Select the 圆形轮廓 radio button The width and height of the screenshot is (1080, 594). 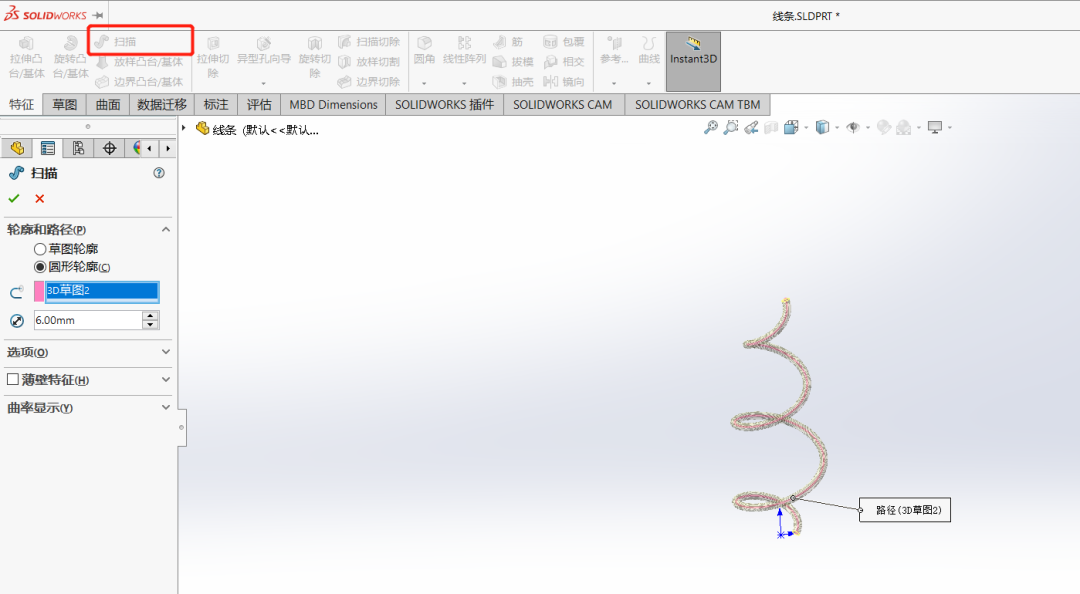[x=40, y=267]
